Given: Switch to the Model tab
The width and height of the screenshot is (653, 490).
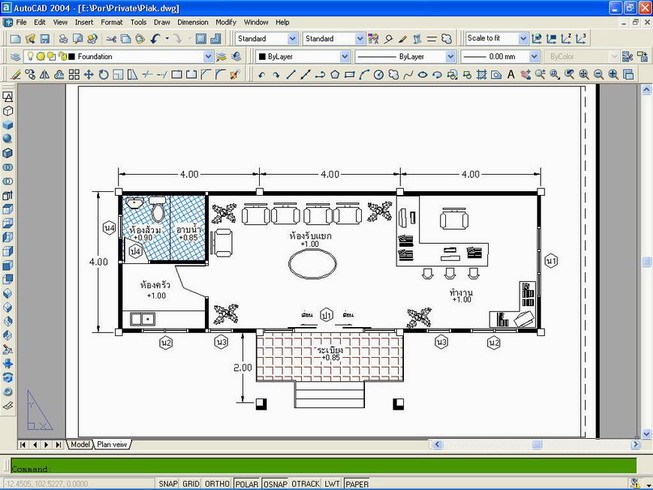Looking at the screenshot, I should 78,444.
